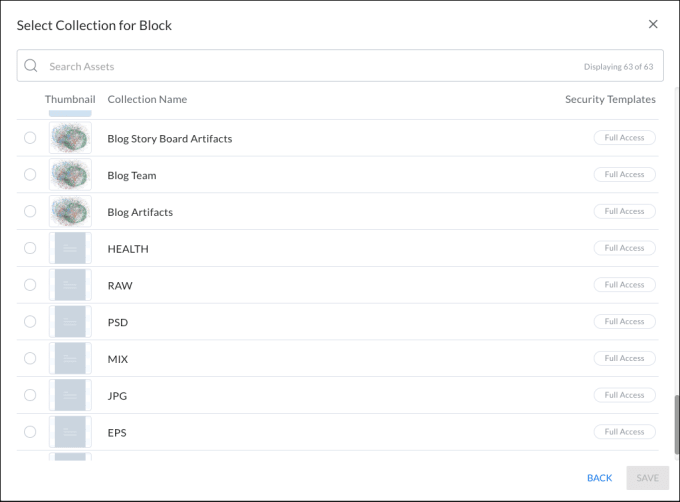Image resolution: width=680 pixels, height=502 pixels.
Task: Click Full Access badge for Blog Team
Action: [x=624, y=174]
